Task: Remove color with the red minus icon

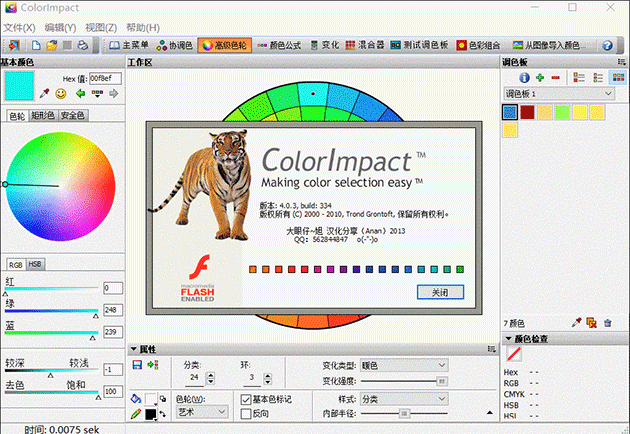Action: point(556,78)
